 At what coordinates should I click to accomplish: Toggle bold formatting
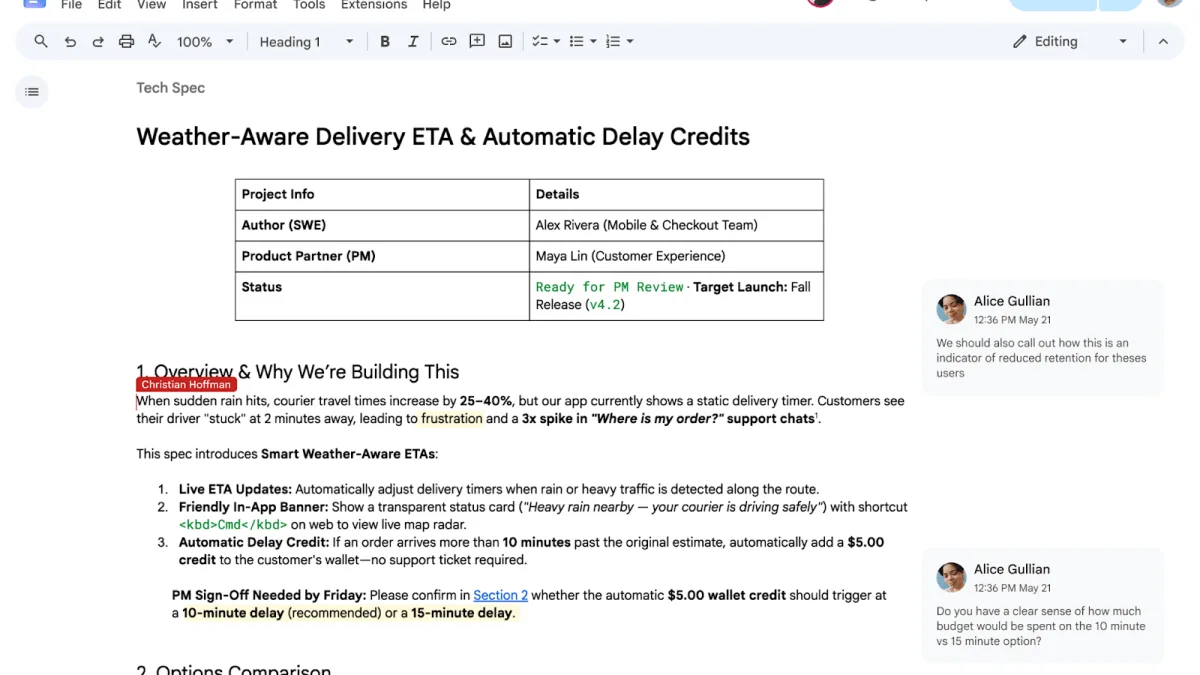(x=385, y=41)
